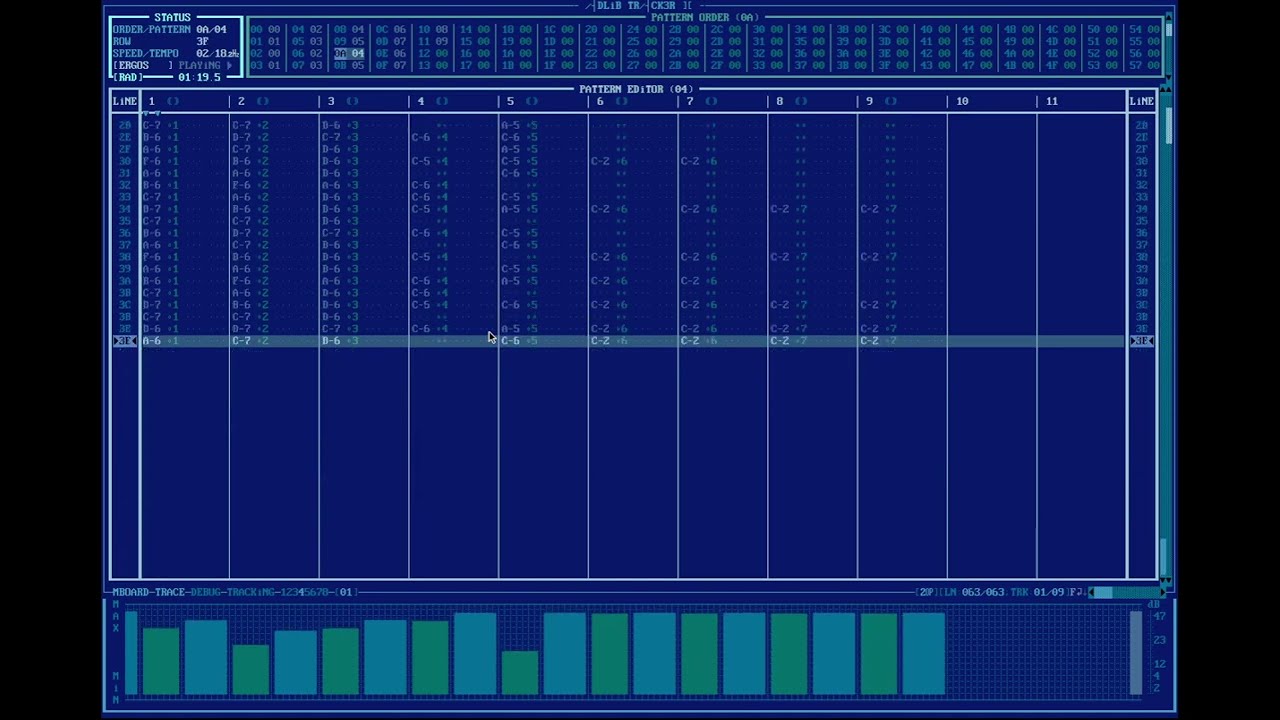Select D-6 note on line 3F track 3
Screen dimensions: 1280x720
click(x=332, y=341)
